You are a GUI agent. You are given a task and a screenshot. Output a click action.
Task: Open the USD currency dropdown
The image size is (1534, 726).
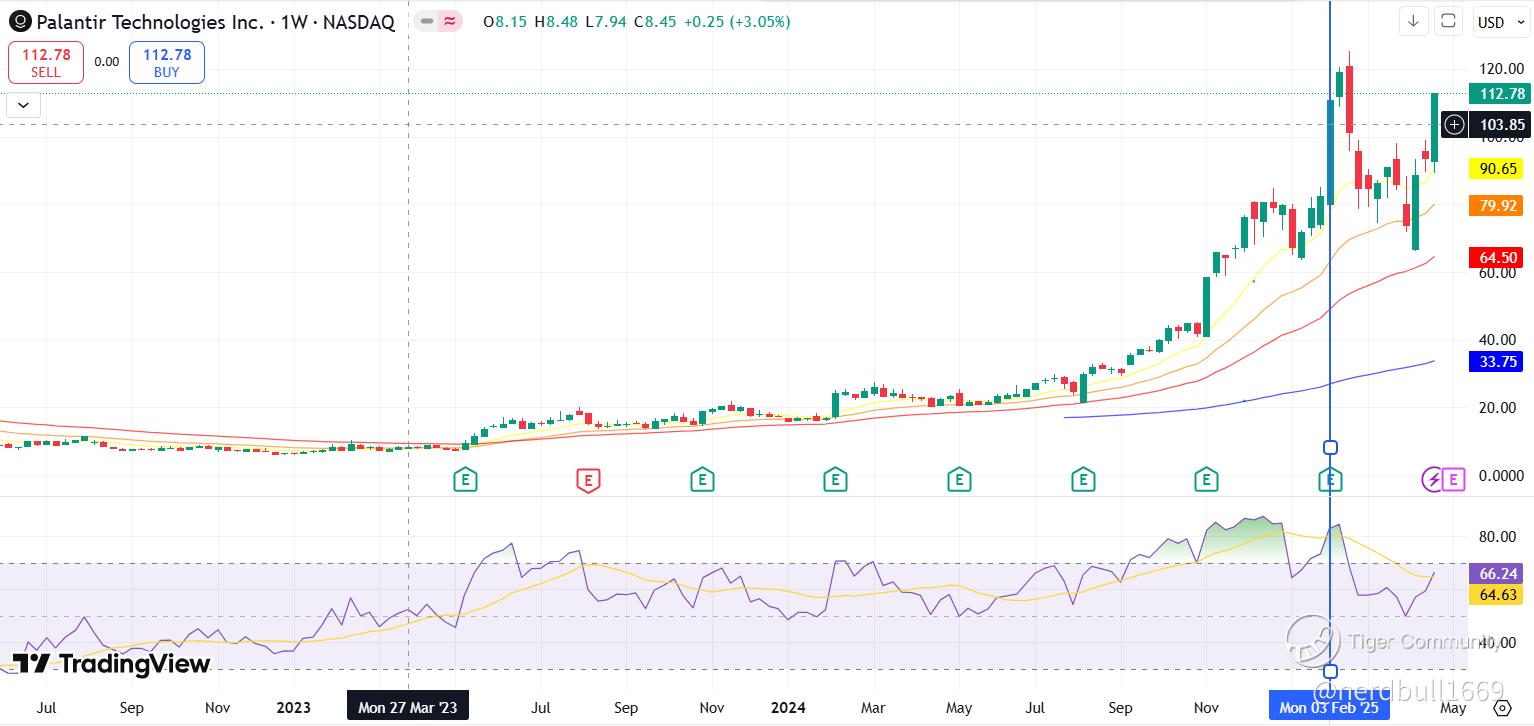click(1500, 22)
